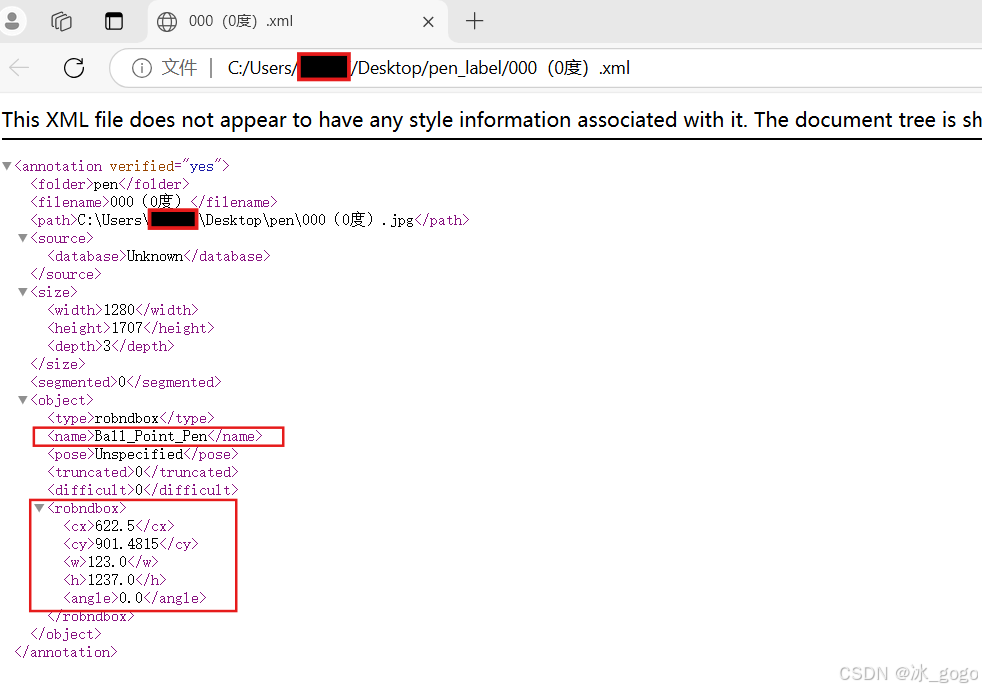This screenshot has width=982, height=691.
Task: Collapse the source node
Action: point(23,238)
